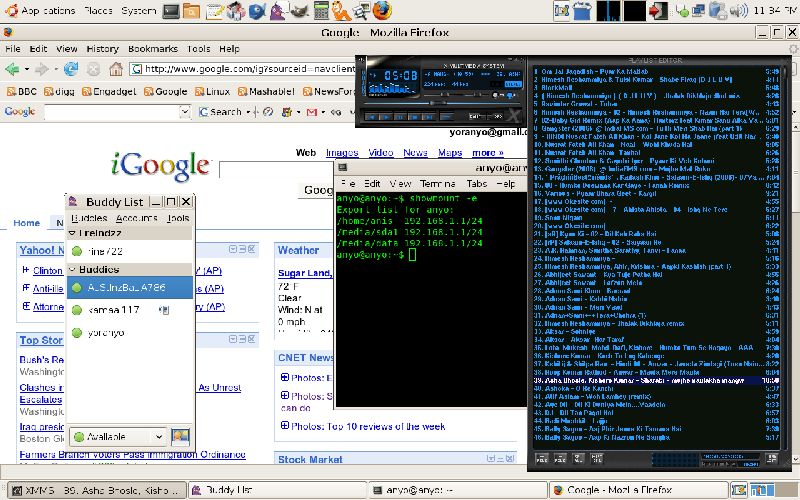
Task: Launch GIMP from the top panel
Action: [x=299, y=10]
